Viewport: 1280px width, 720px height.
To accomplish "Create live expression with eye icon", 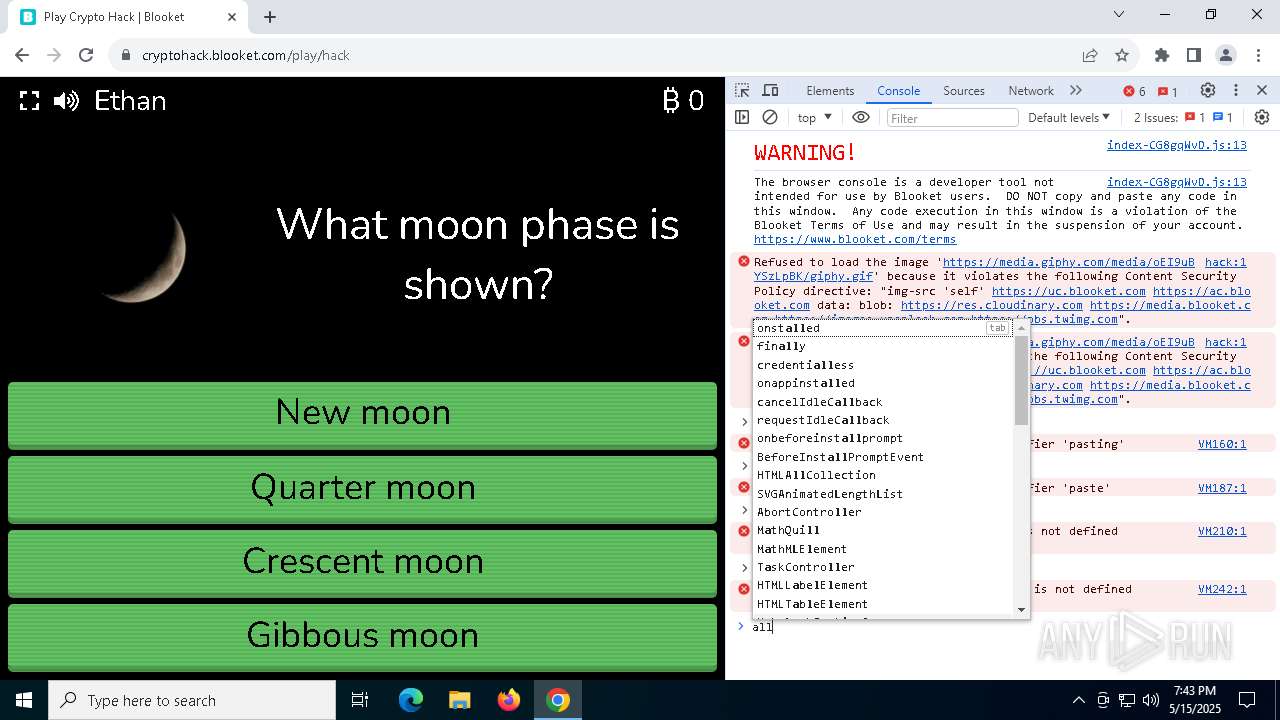I will [861, 117].
